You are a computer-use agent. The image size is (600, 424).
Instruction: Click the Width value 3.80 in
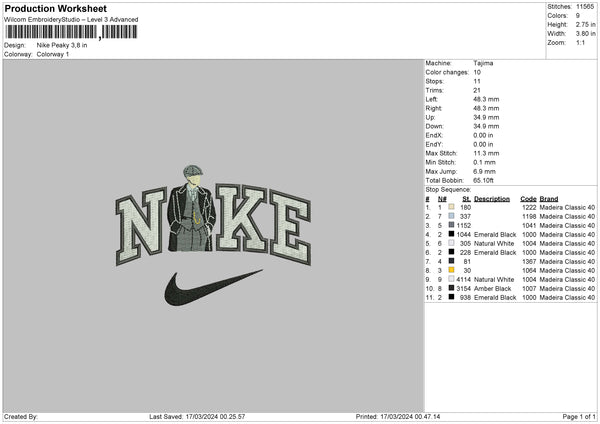tap(585, 34)
